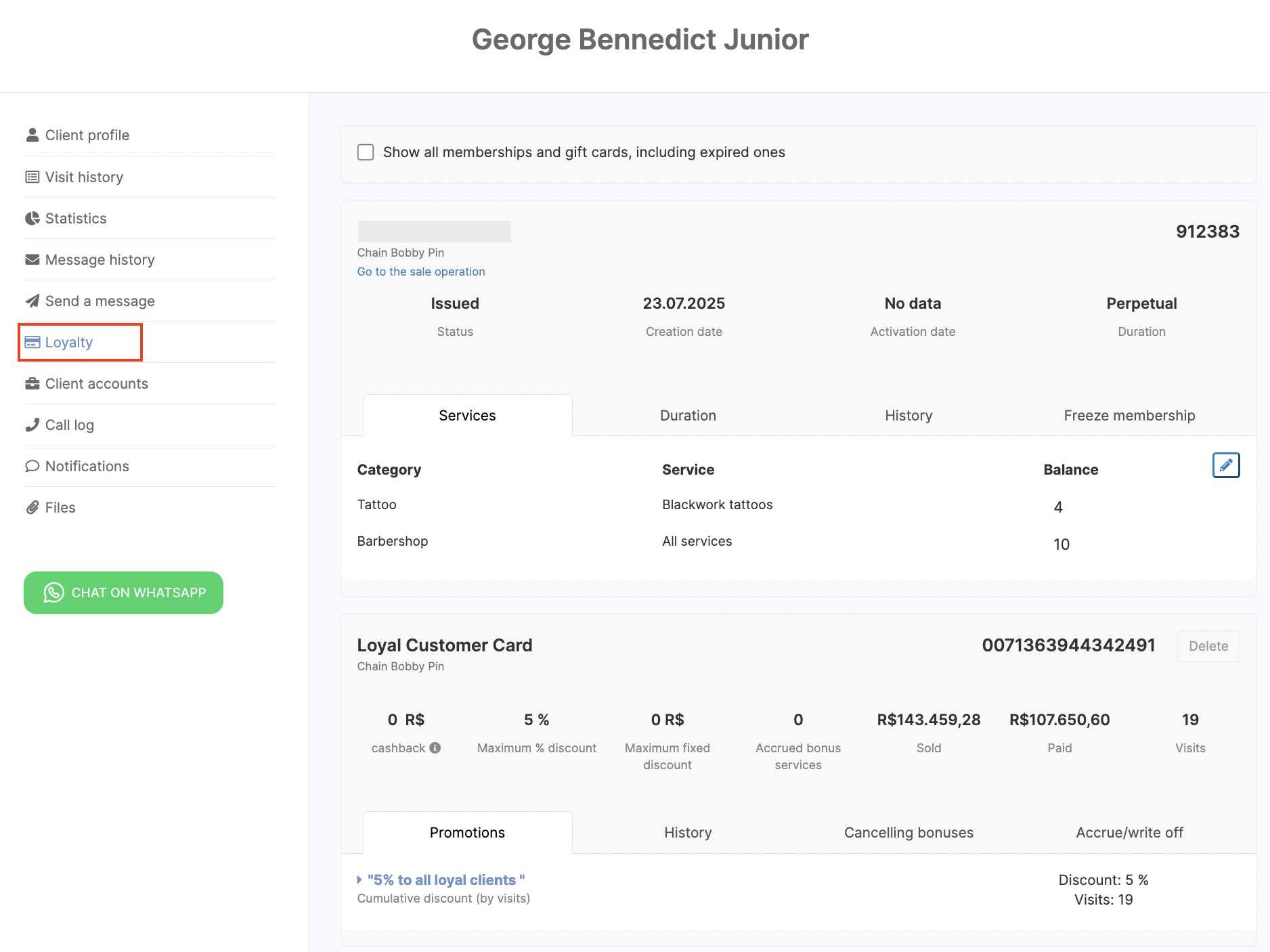Click the Statistics pie chart icon

point(32,219)
